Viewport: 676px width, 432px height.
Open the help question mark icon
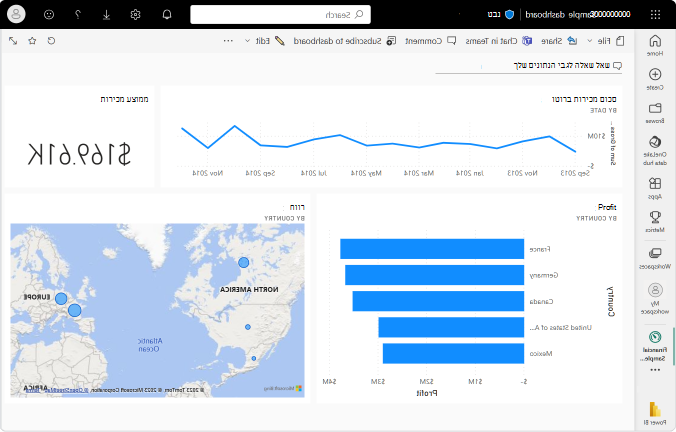(x=78, y=15)
